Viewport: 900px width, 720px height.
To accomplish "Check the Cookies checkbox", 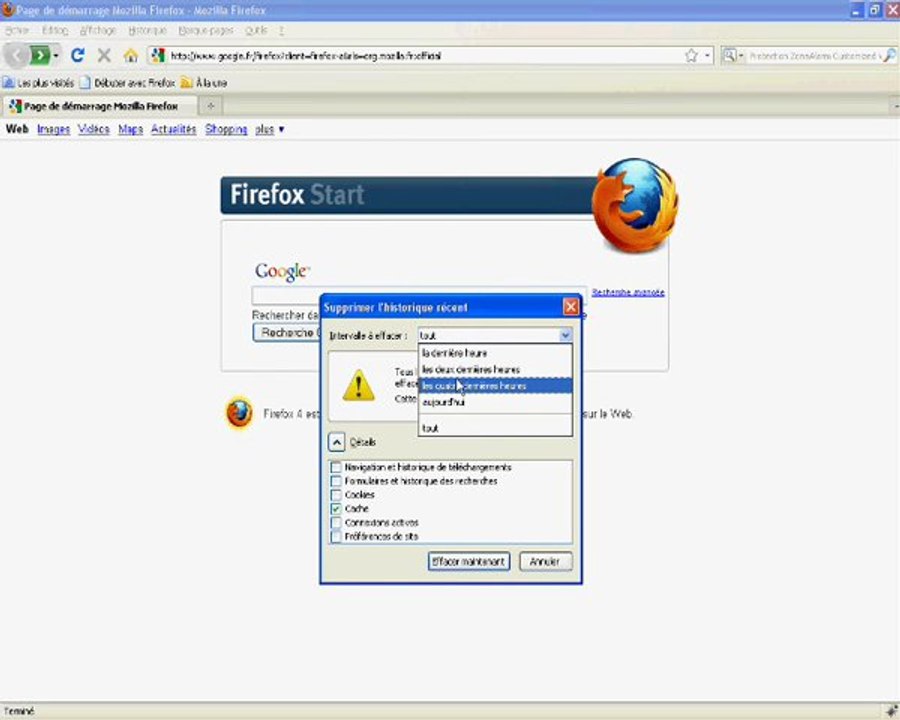I will point(336,495).
